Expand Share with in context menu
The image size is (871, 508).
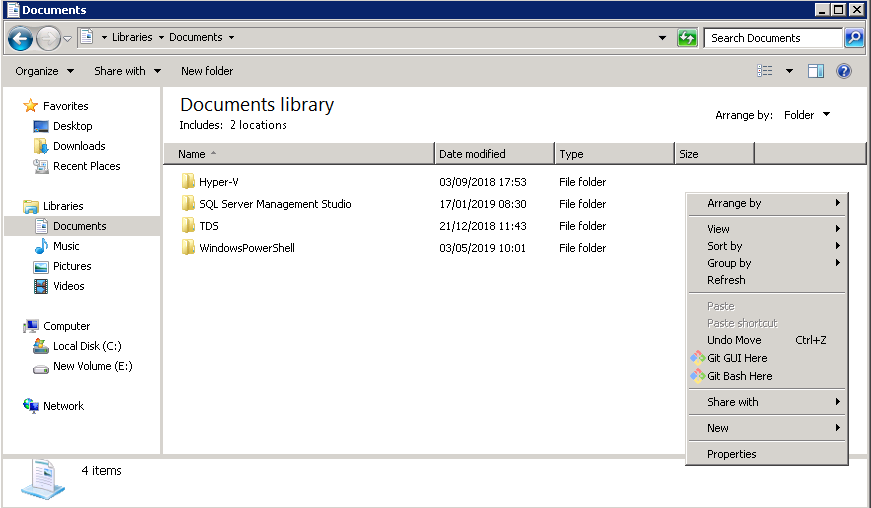(767, 402)
